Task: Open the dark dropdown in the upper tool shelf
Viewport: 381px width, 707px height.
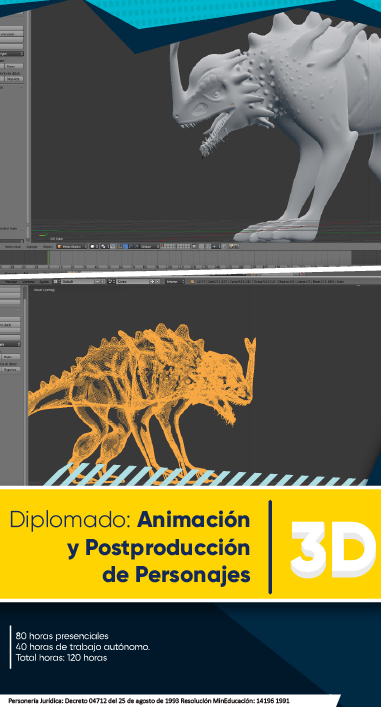Action: (x=12, y=54)
